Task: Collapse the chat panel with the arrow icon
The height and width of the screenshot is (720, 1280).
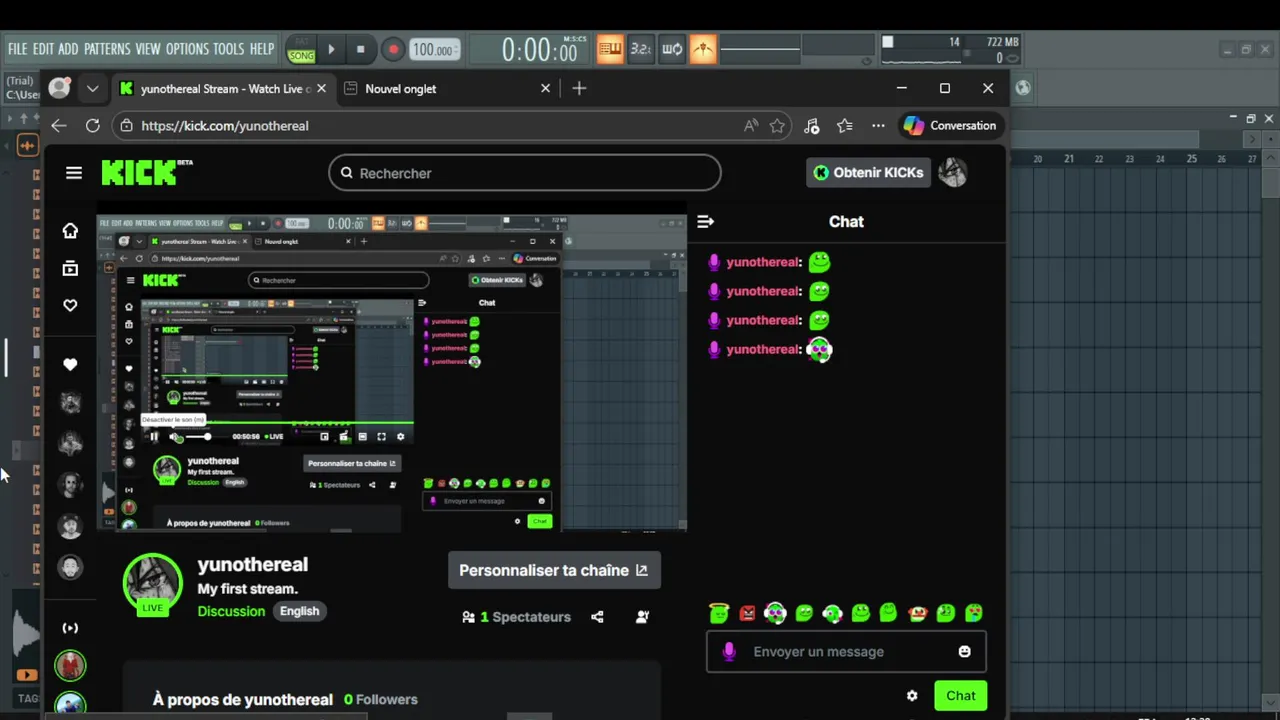Action: click(705, 222)
